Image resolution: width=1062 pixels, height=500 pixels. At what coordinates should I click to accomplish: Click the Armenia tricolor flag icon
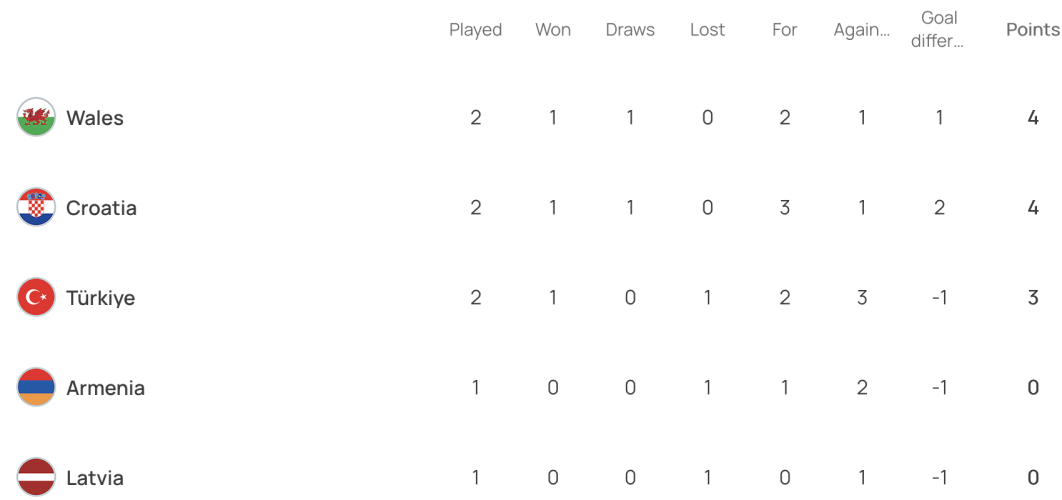click(36, 388)
